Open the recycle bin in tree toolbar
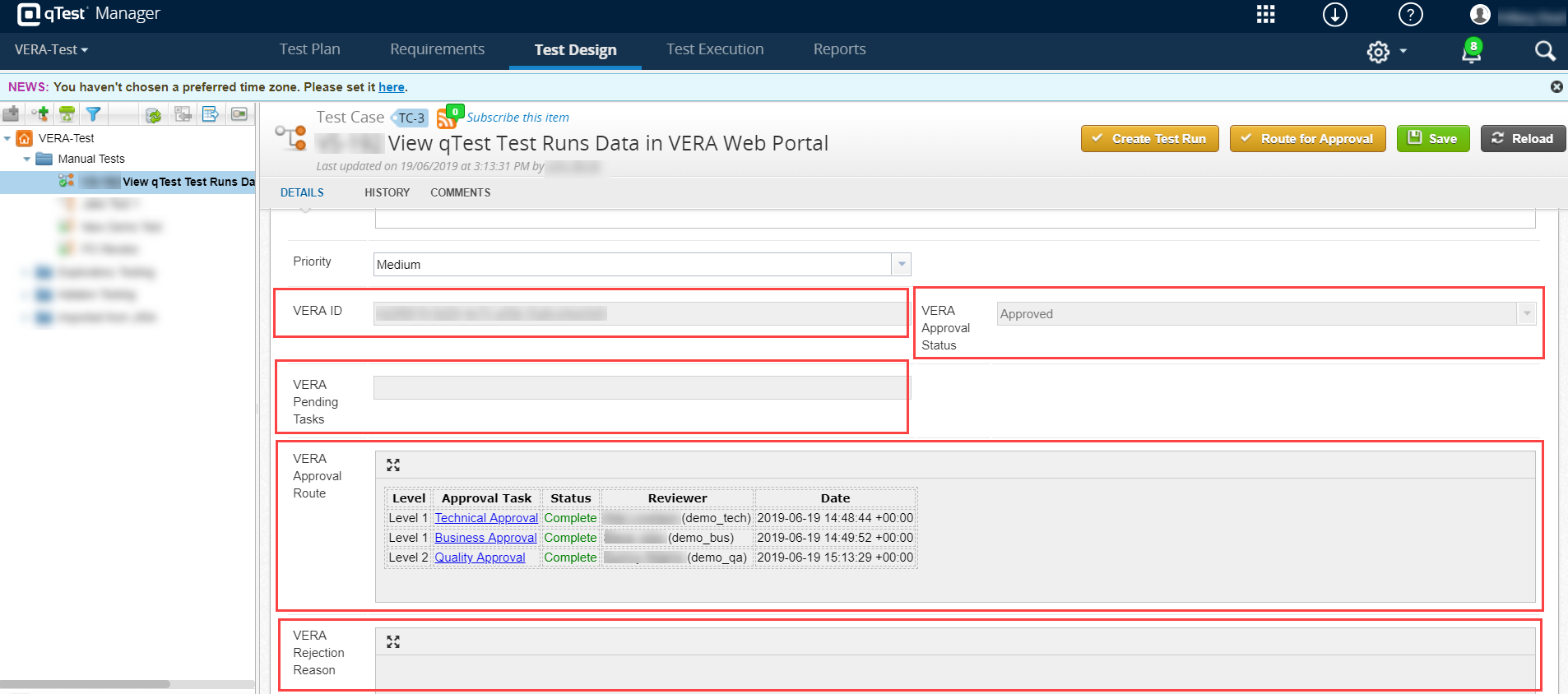Screen dimensions: 1568x694 [67, 114]
